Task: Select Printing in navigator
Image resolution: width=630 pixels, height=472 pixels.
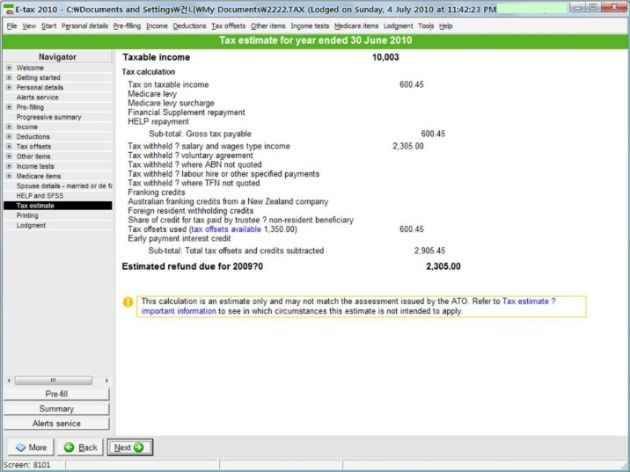Action: coord(27,215)
